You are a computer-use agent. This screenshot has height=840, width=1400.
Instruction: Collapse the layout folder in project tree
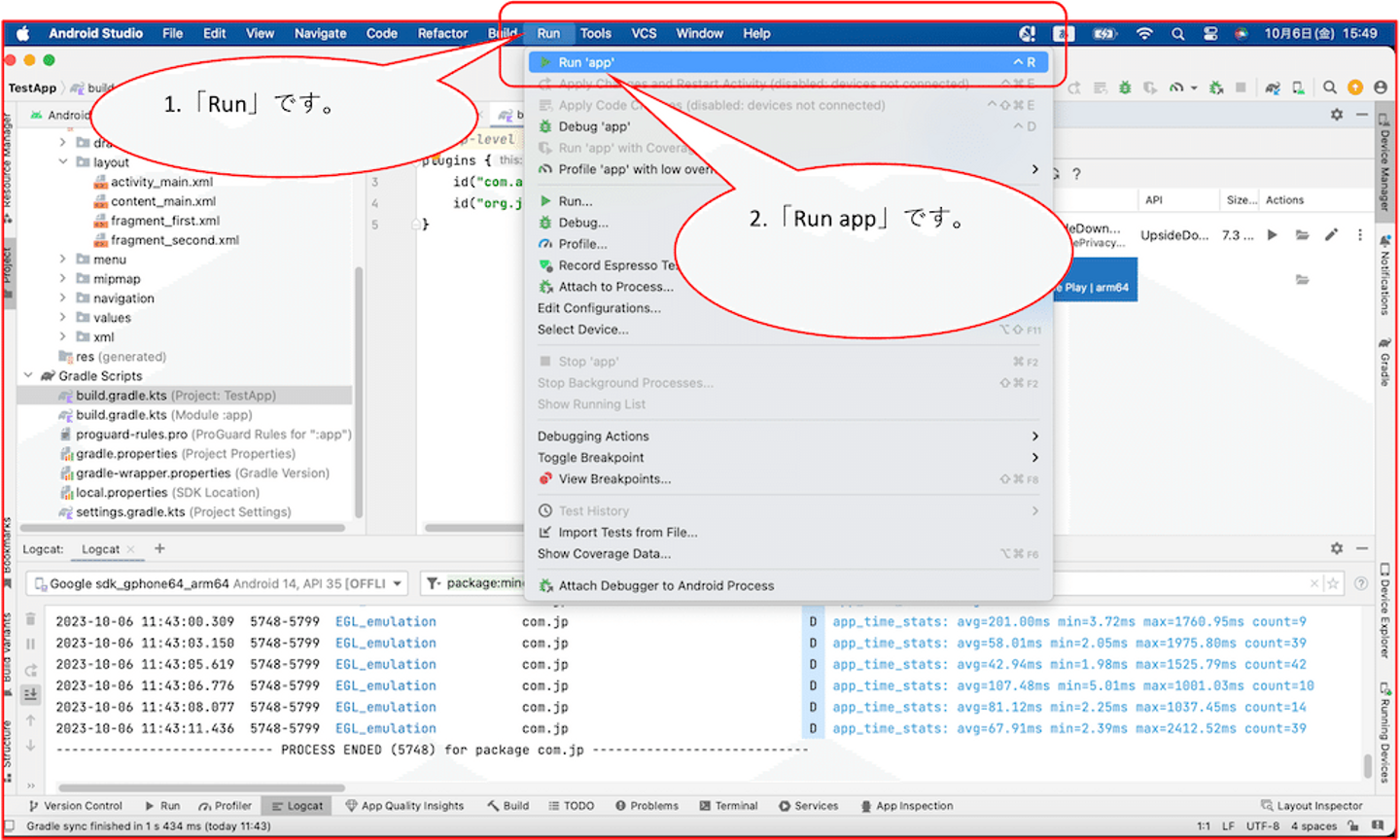[x=63, y=162]
